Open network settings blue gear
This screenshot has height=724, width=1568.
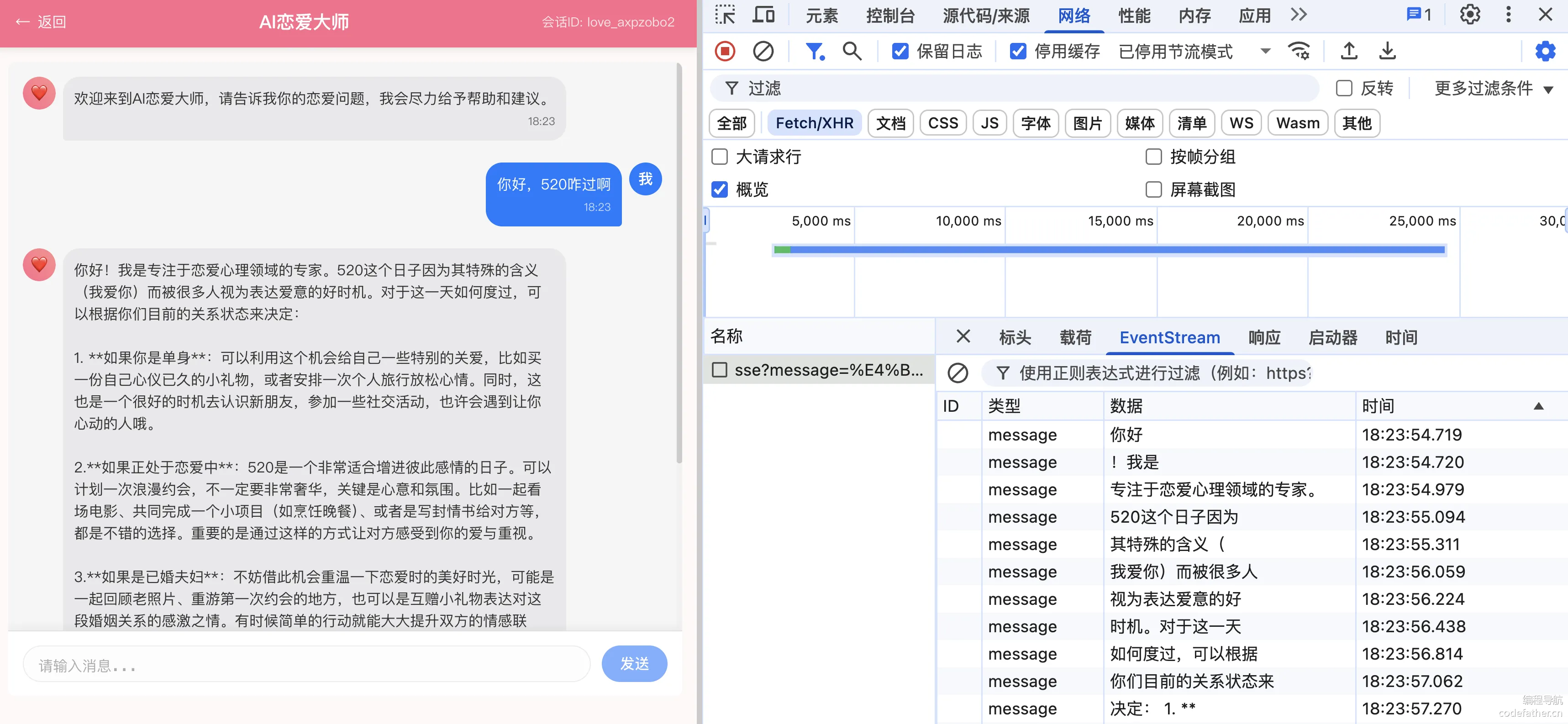pos(1545,51)
